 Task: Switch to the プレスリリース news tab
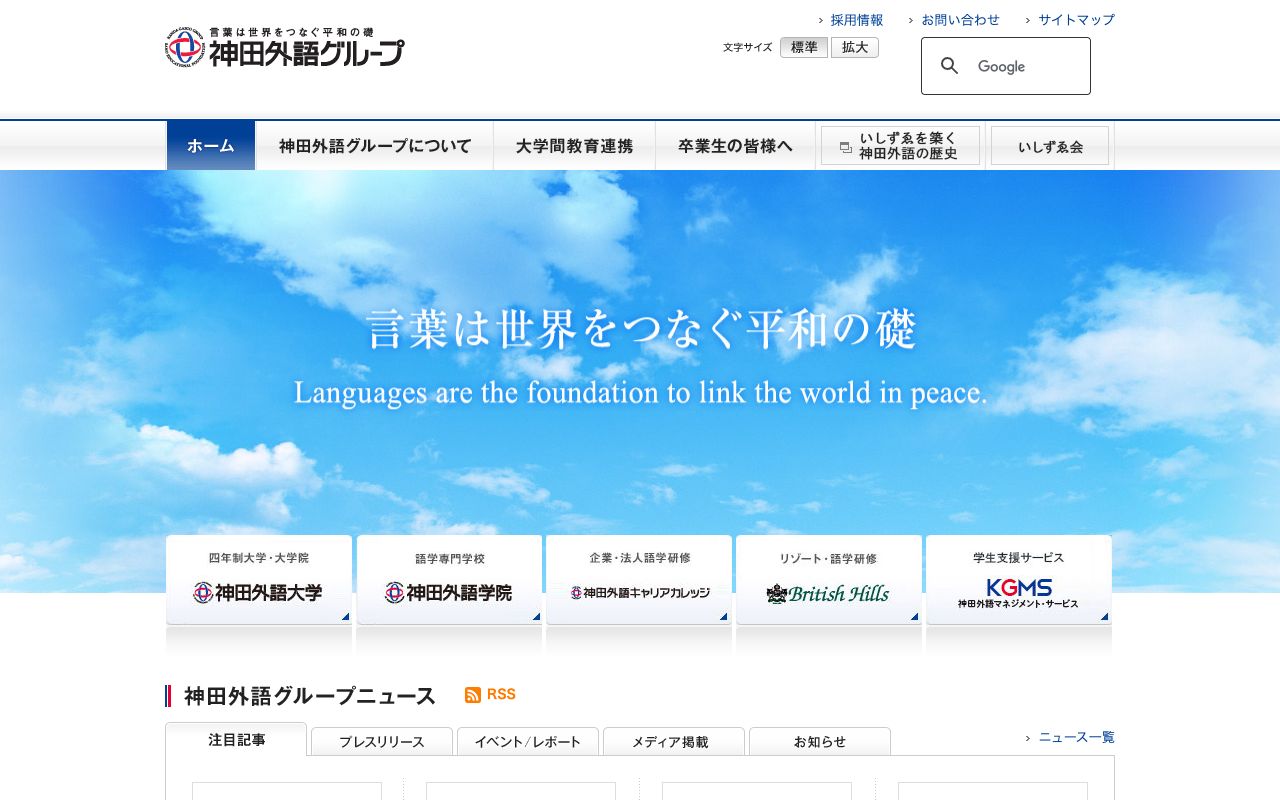[x=381, y=742]
